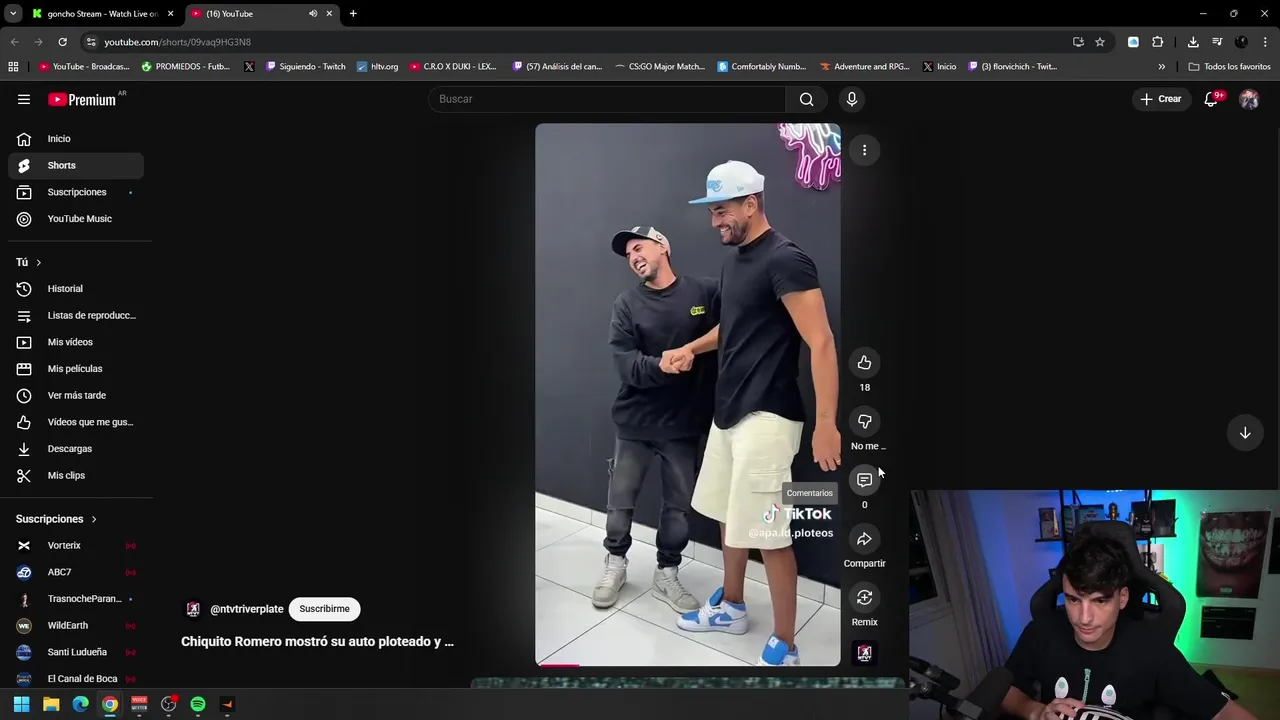Open TrasnocheParan... subscription channel
The height and width of the screenshot is (720, 1280).
(76, 599)
